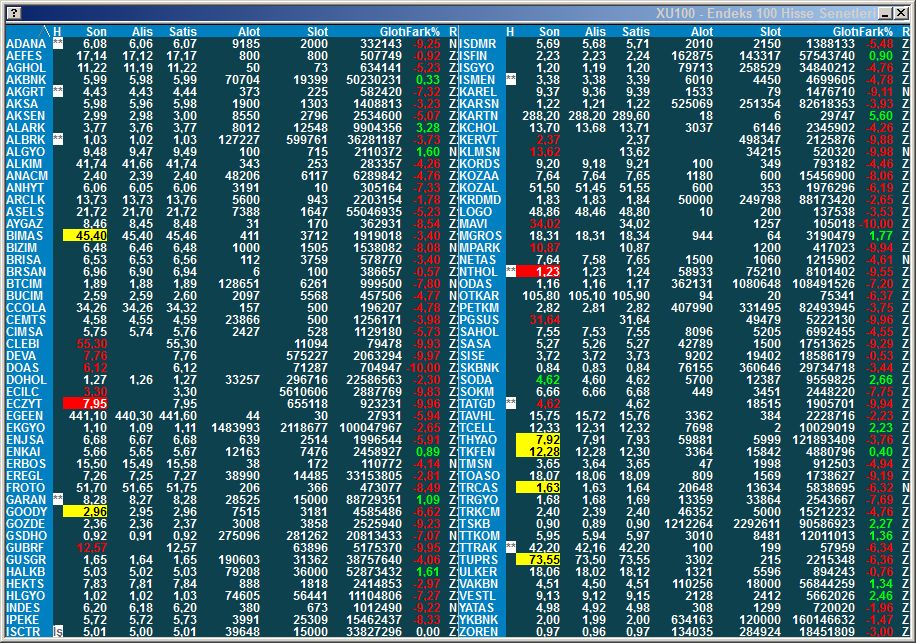The width and height of the screenshot is (916, 643).
Task: Select the yellow-highlighted BIMAS last price 45,40
Action: point(85,235)
